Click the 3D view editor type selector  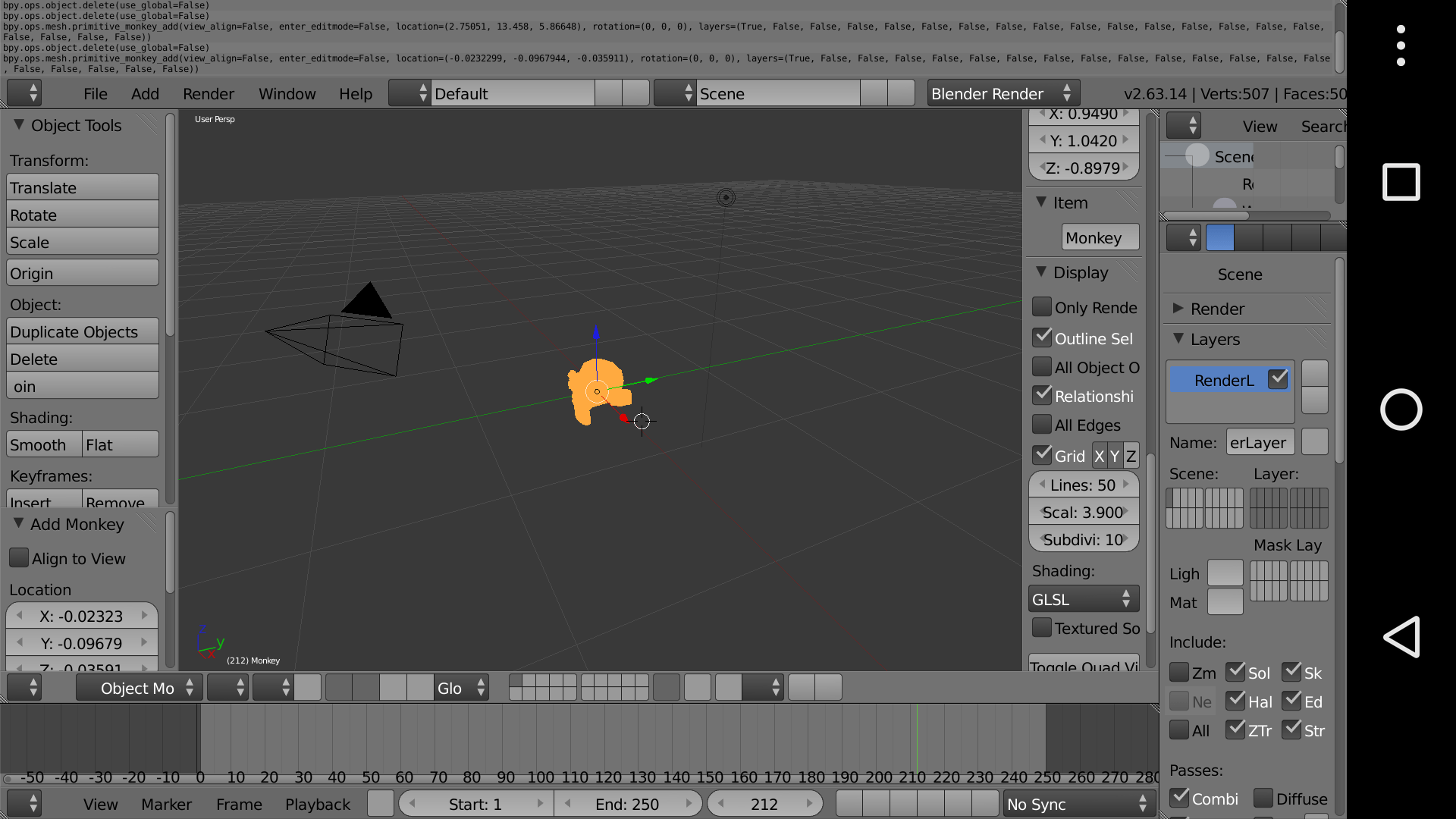[x=24, y=688]
